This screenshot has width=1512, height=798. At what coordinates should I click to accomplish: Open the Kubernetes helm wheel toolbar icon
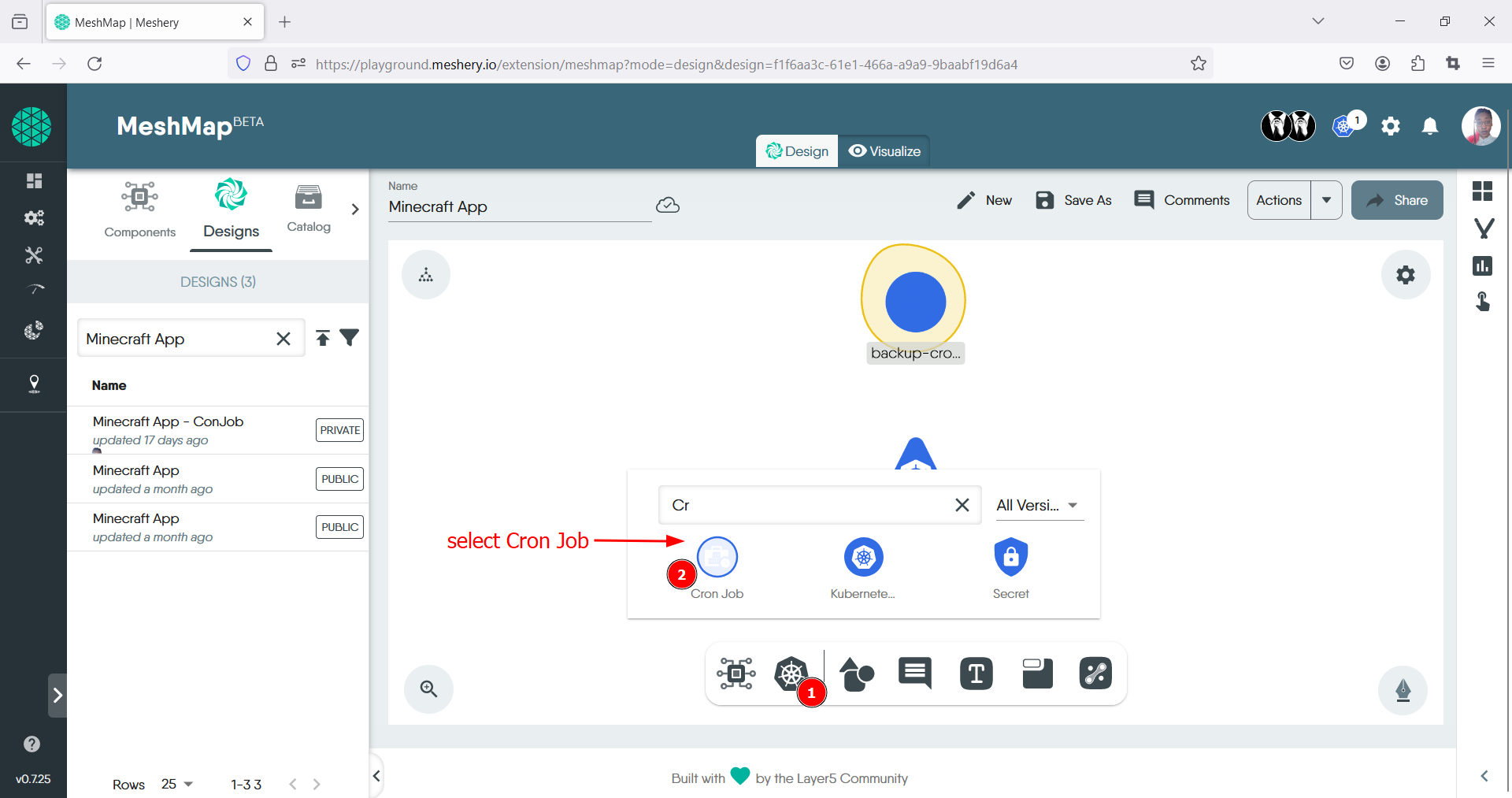coord(791,674)
